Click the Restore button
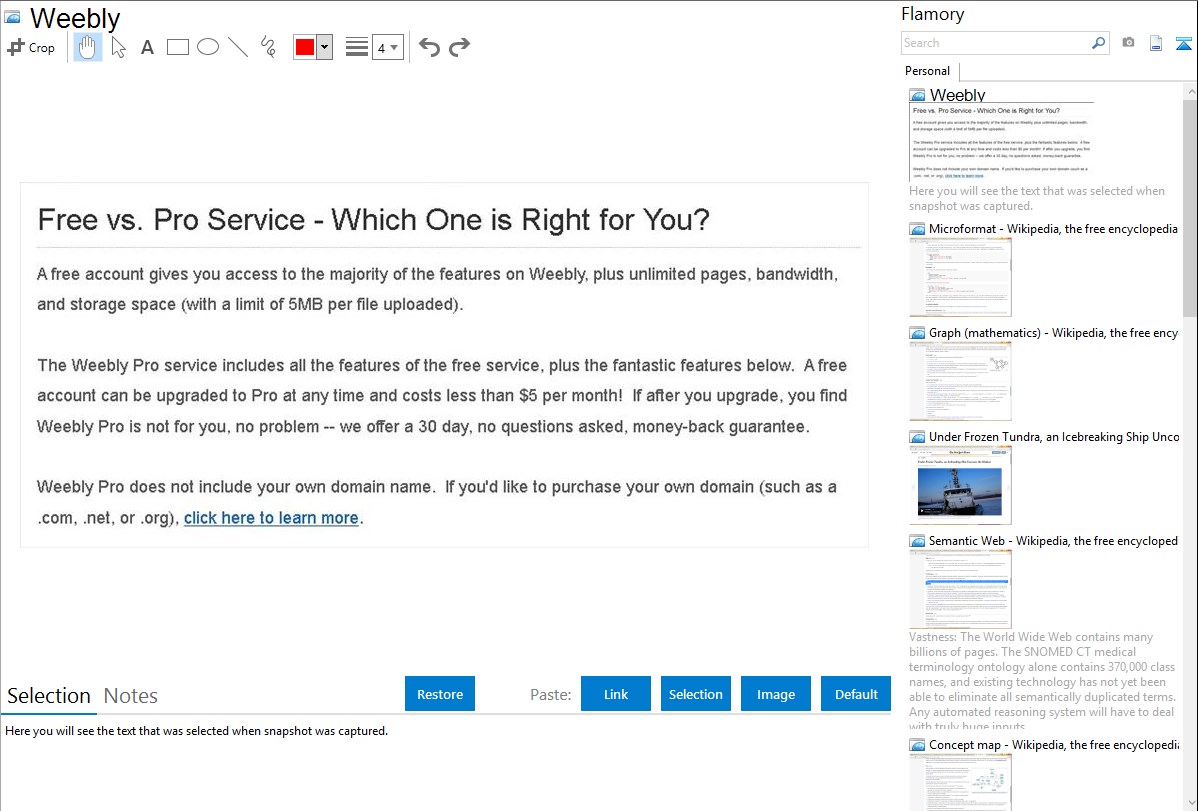Screen dimensions: 1198x811 pos(440,694)
